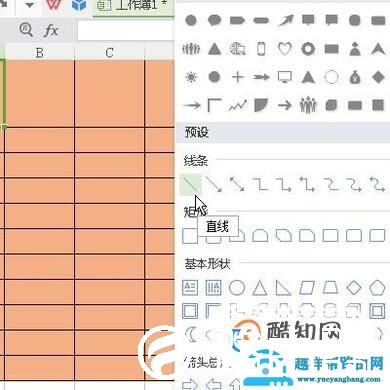390x390 pixels.
Task: Click the 基本形状 category label
Action: click(207, 264)
